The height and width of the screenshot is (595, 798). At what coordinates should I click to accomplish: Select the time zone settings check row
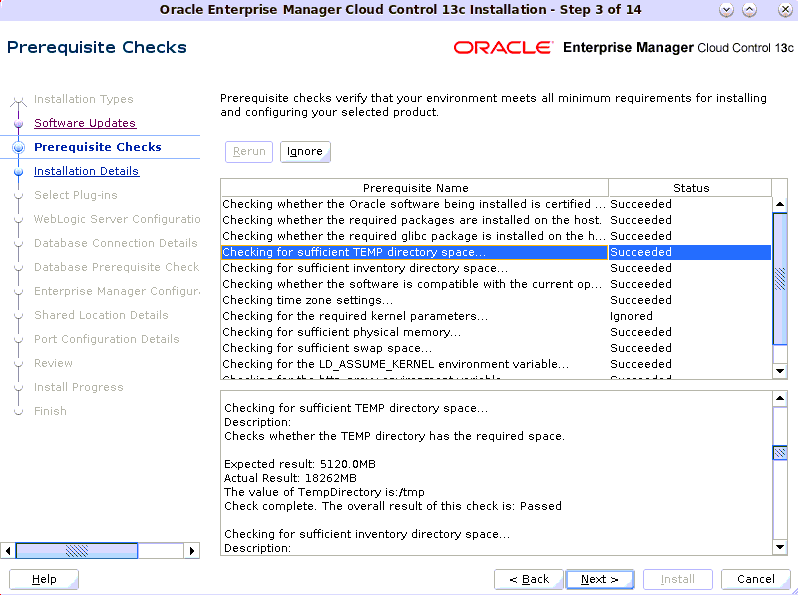point(496,300)
